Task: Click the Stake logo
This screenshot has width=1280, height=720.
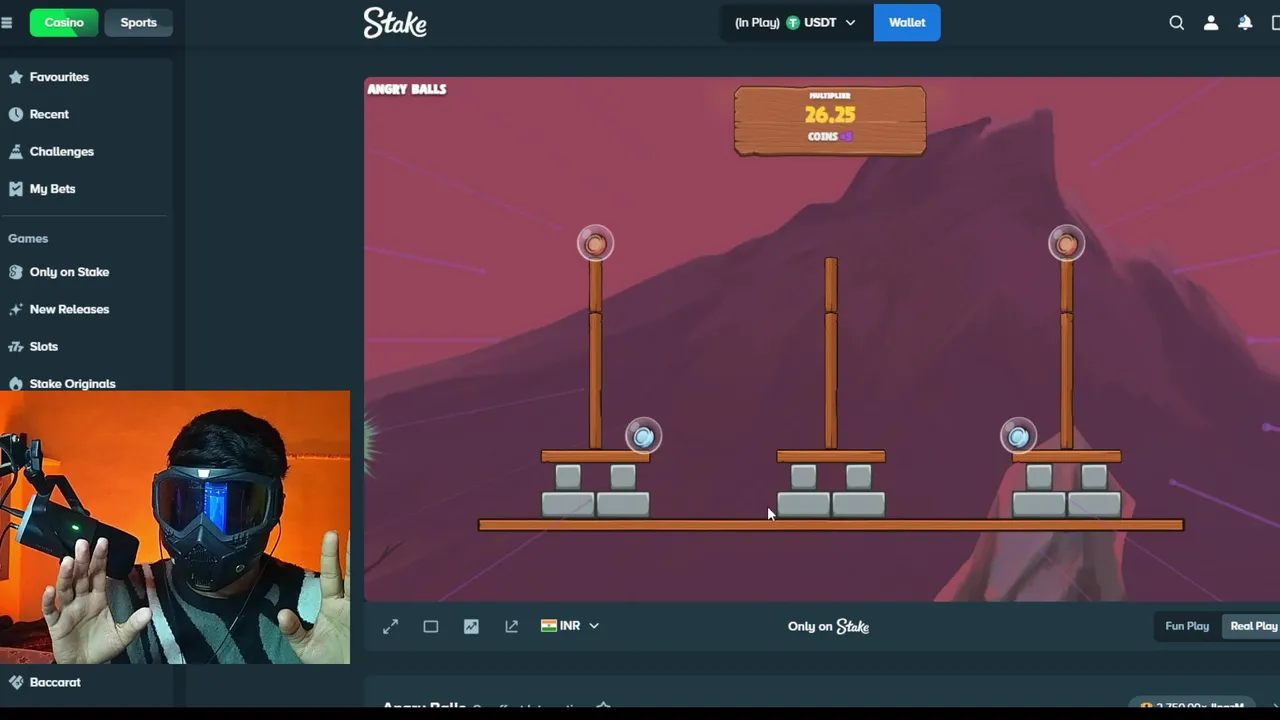Action: (395, 23)
